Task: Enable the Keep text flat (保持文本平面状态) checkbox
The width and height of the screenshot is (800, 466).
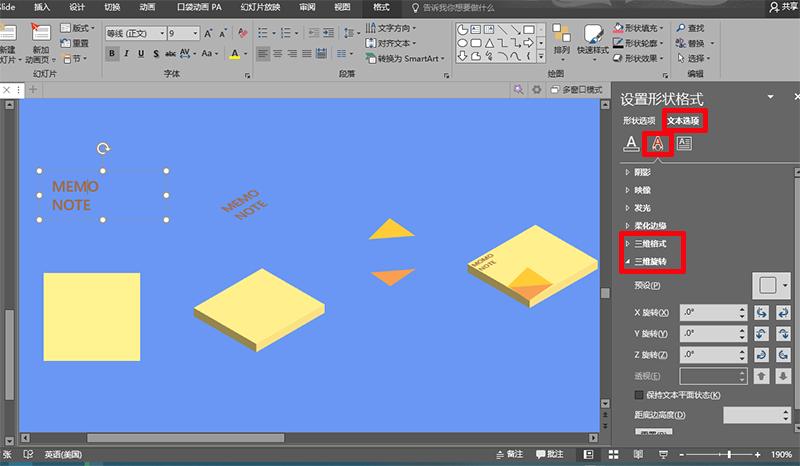Action: click(641, 396)
